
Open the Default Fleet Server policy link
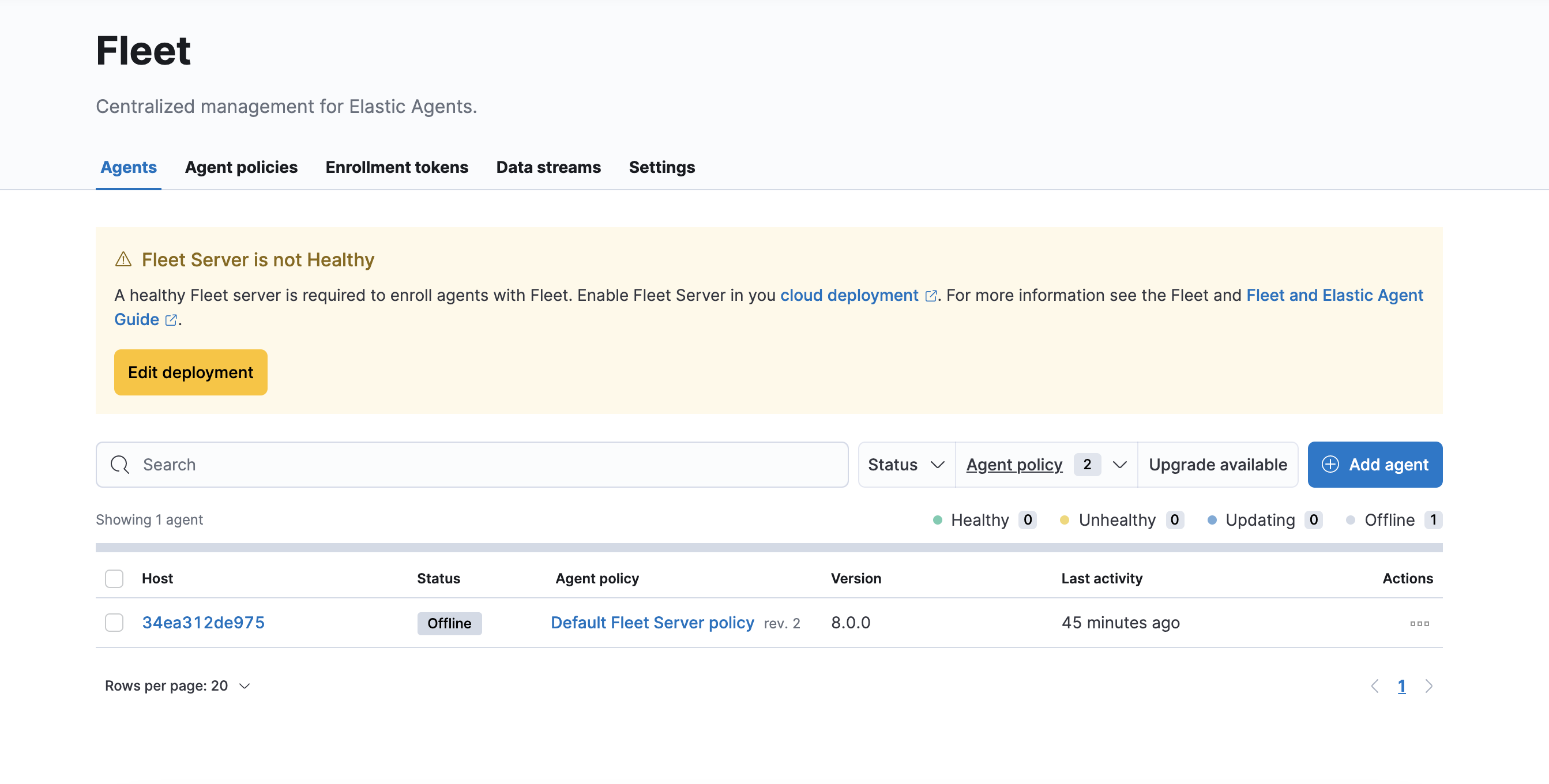point(652,622)
